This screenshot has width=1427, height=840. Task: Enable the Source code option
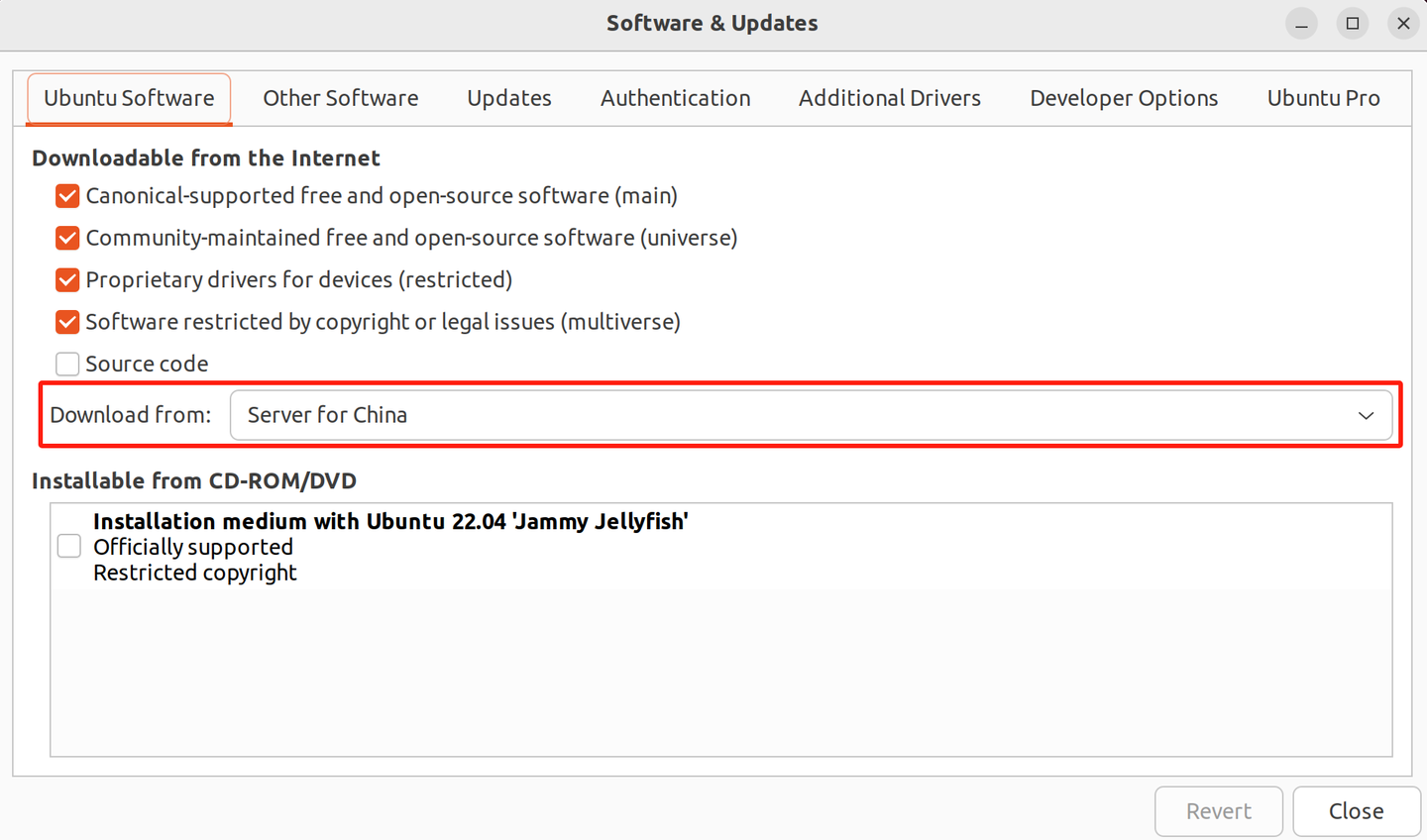point(66,364)
